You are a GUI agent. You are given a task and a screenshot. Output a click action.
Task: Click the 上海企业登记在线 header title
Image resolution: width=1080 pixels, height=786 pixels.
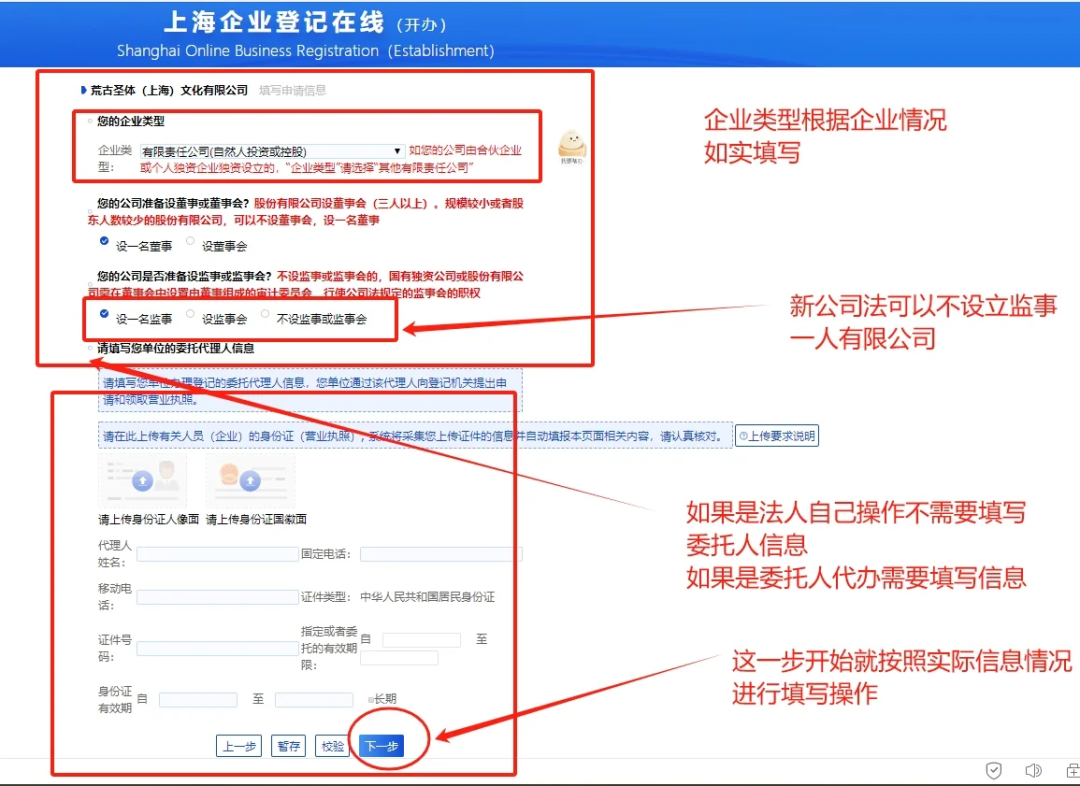(274, 23)
